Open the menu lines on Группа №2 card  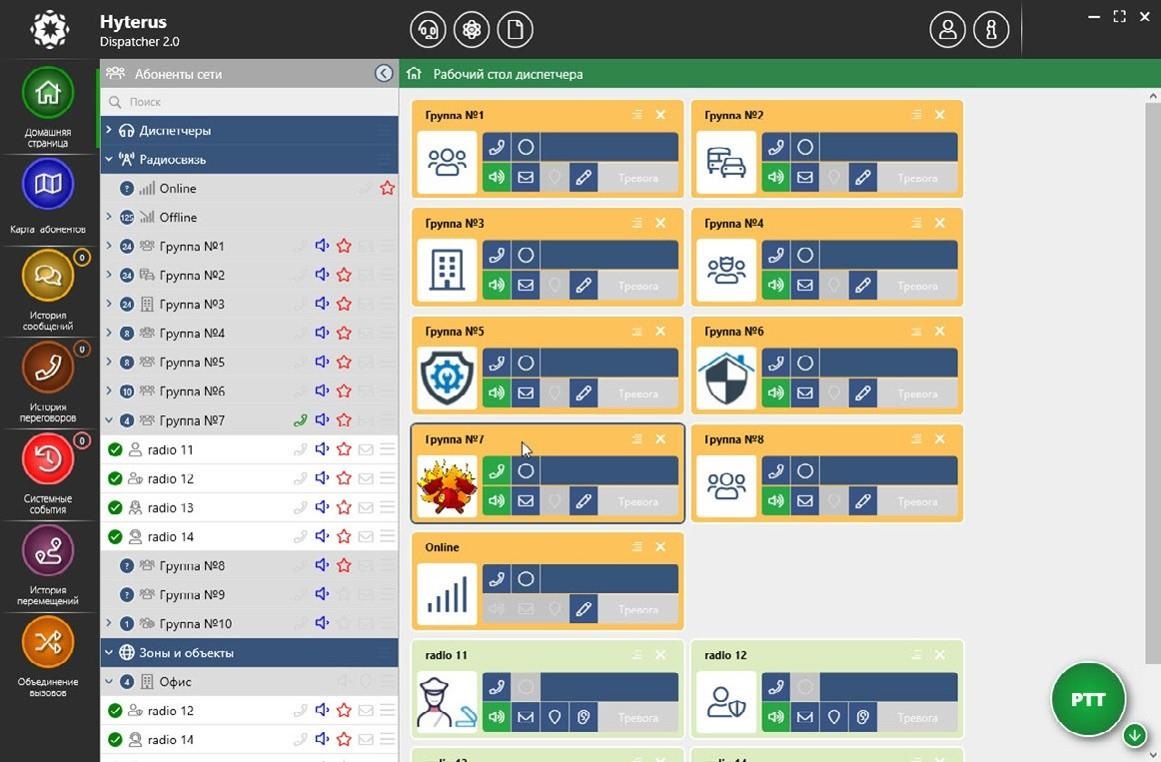point(917,115)
